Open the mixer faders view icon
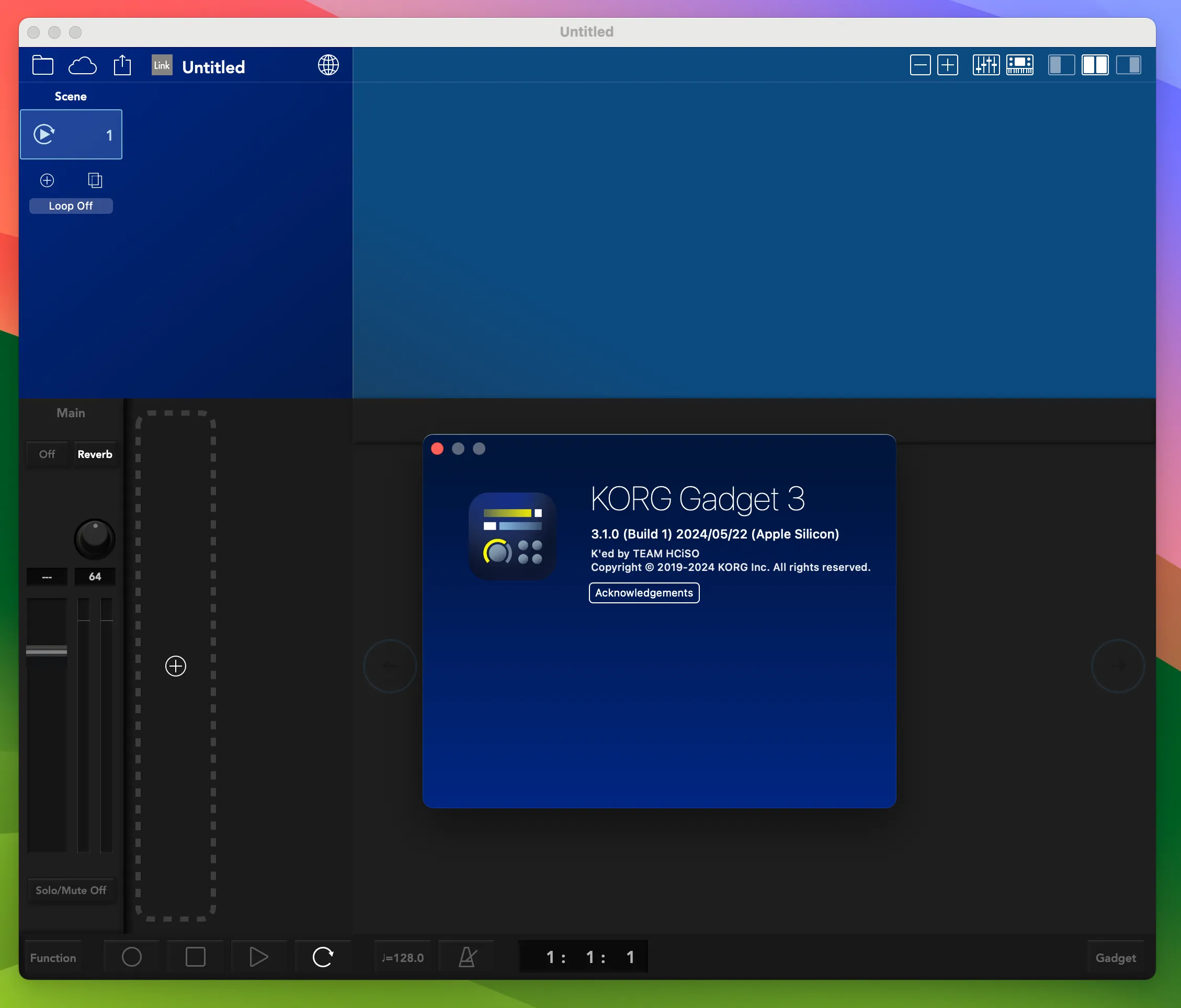Viewport: 1181px width, 1008px height. point(986,65)
